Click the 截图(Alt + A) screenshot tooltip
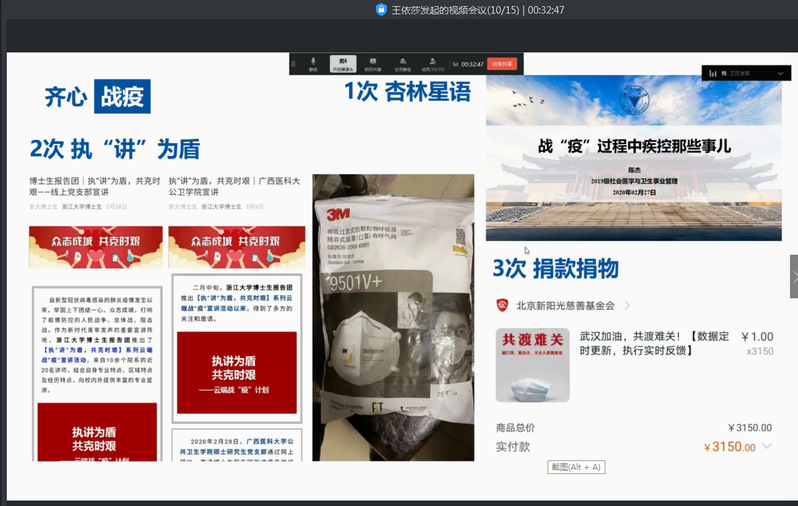Viewport: 798px width, 506px height. click(576, 467)
